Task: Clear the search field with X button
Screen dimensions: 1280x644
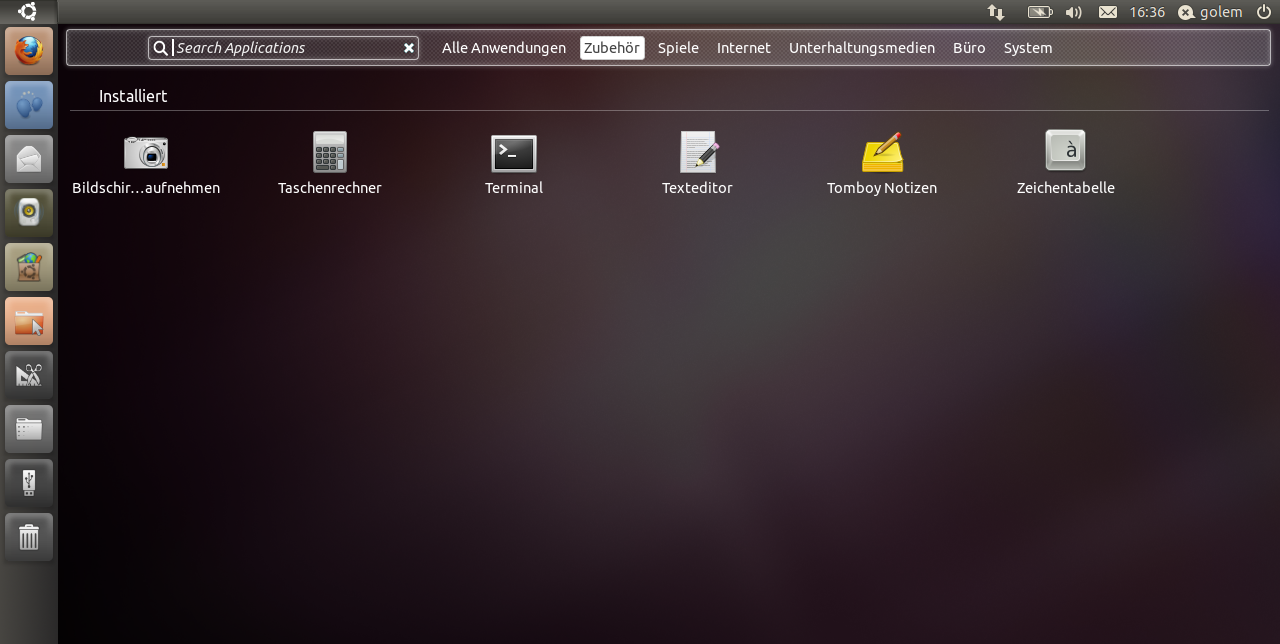Action: point(409,48)
